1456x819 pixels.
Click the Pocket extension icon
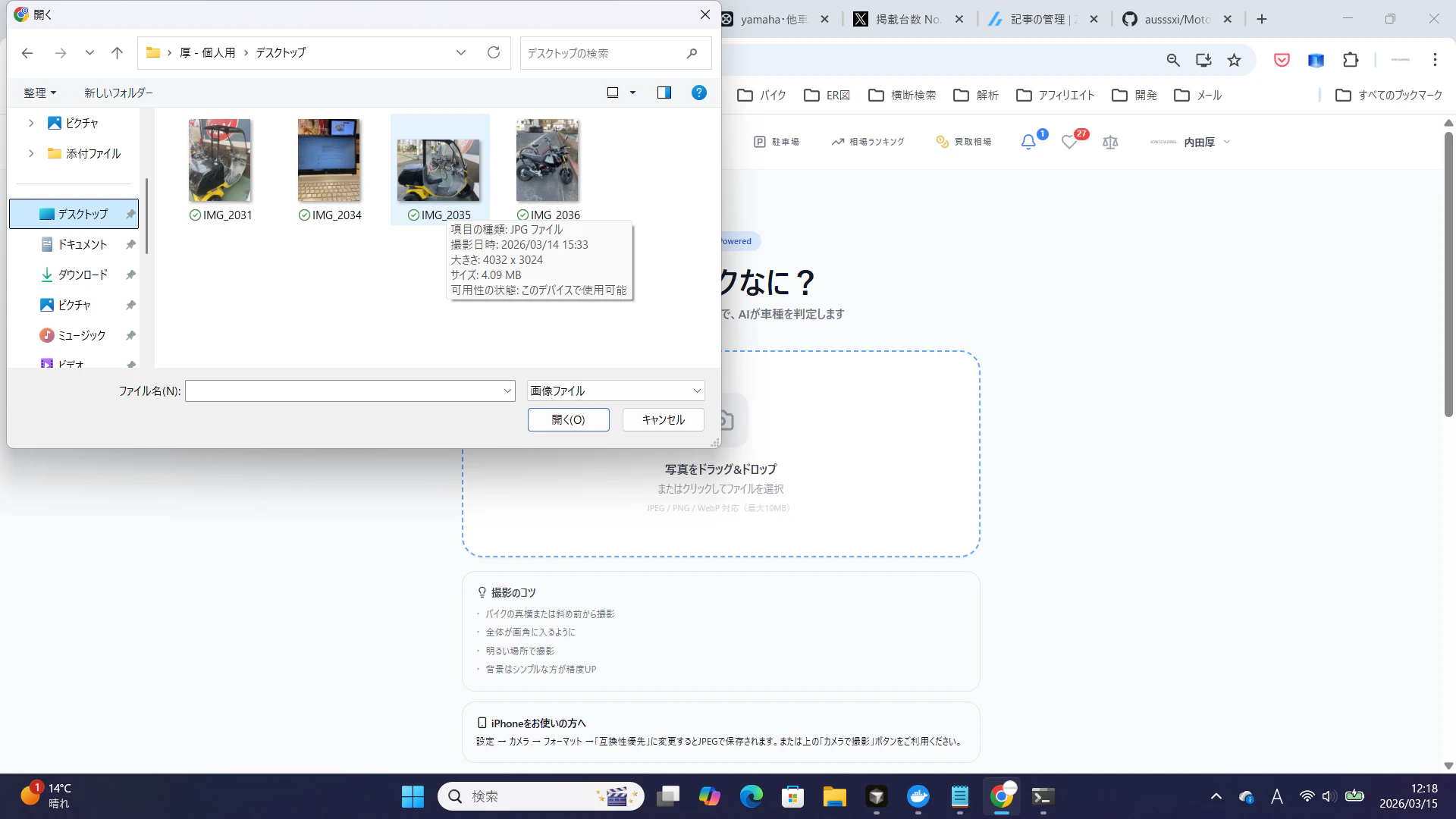click(1282, 60)
